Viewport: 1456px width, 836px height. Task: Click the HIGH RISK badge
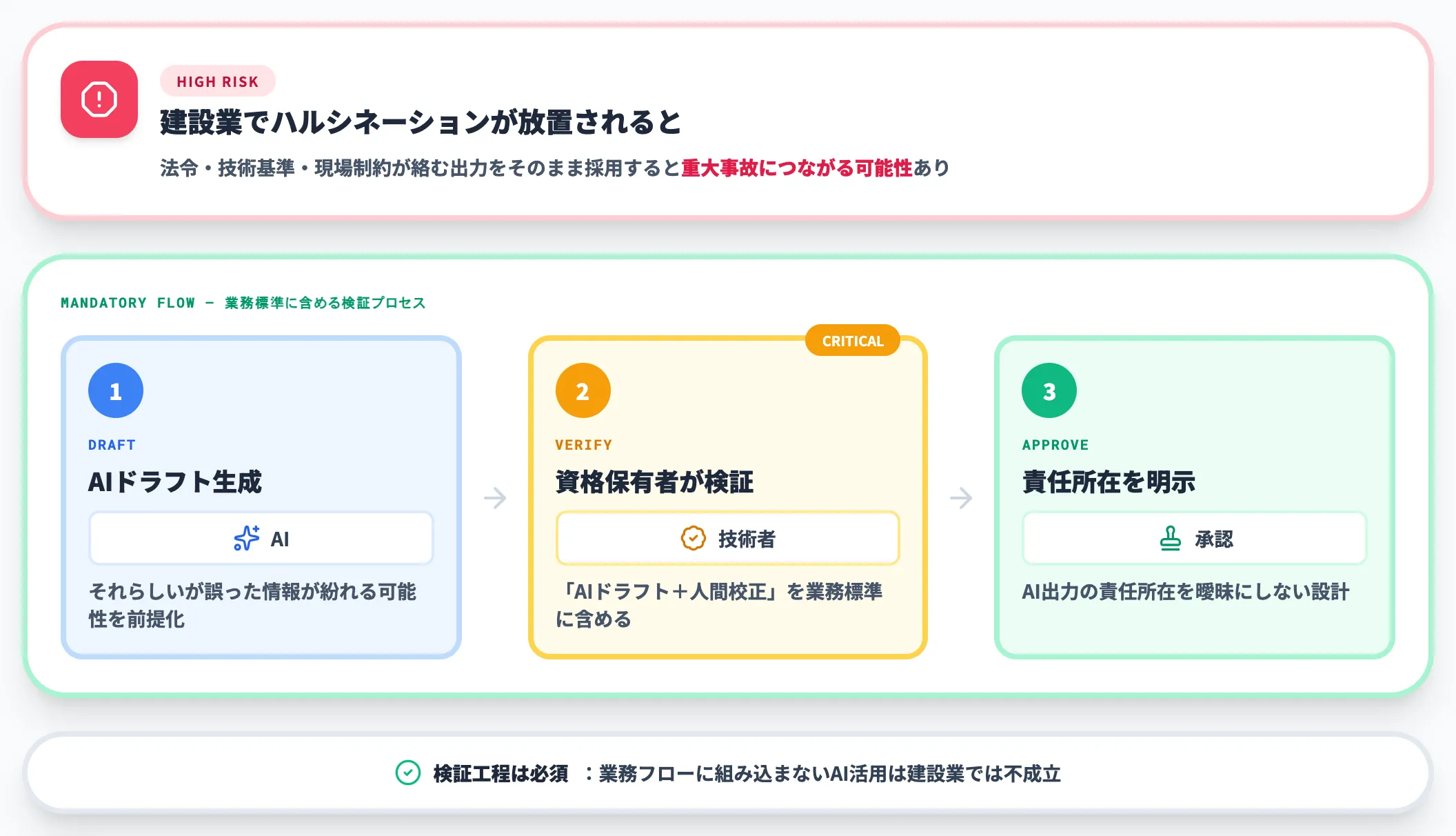[x=217, y=81]
